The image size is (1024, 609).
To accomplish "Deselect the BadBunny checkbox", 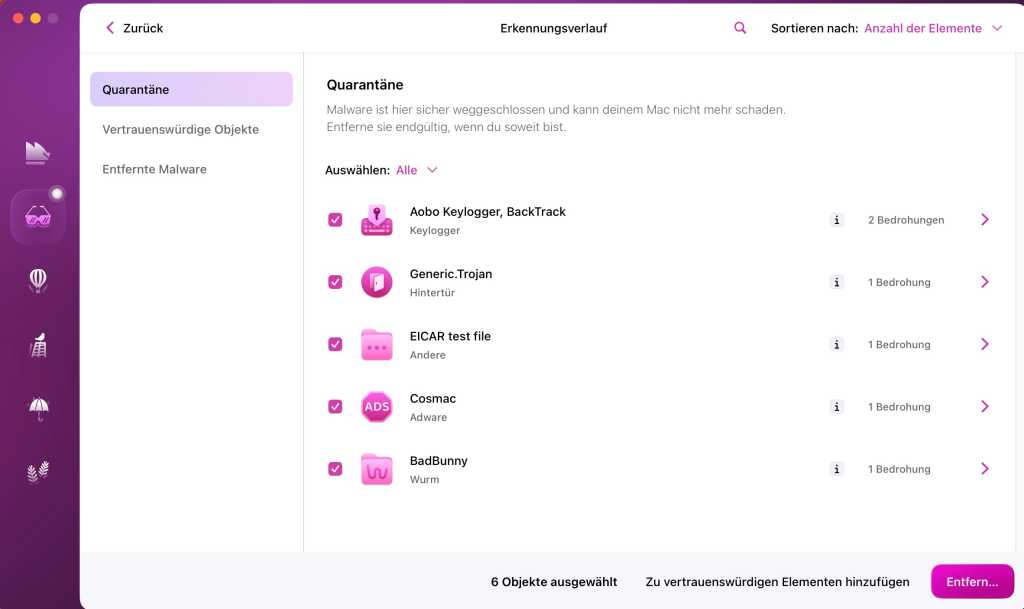I will point(336,469).
